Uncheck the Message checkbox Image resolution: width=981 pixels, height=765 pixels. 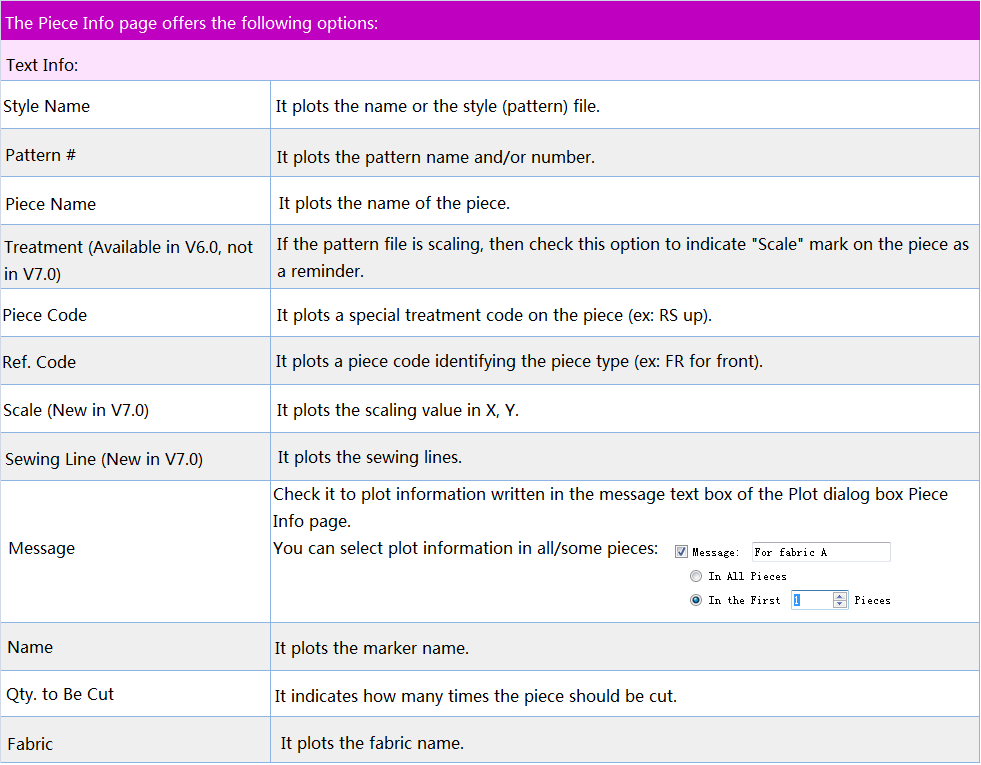(681, 552)
